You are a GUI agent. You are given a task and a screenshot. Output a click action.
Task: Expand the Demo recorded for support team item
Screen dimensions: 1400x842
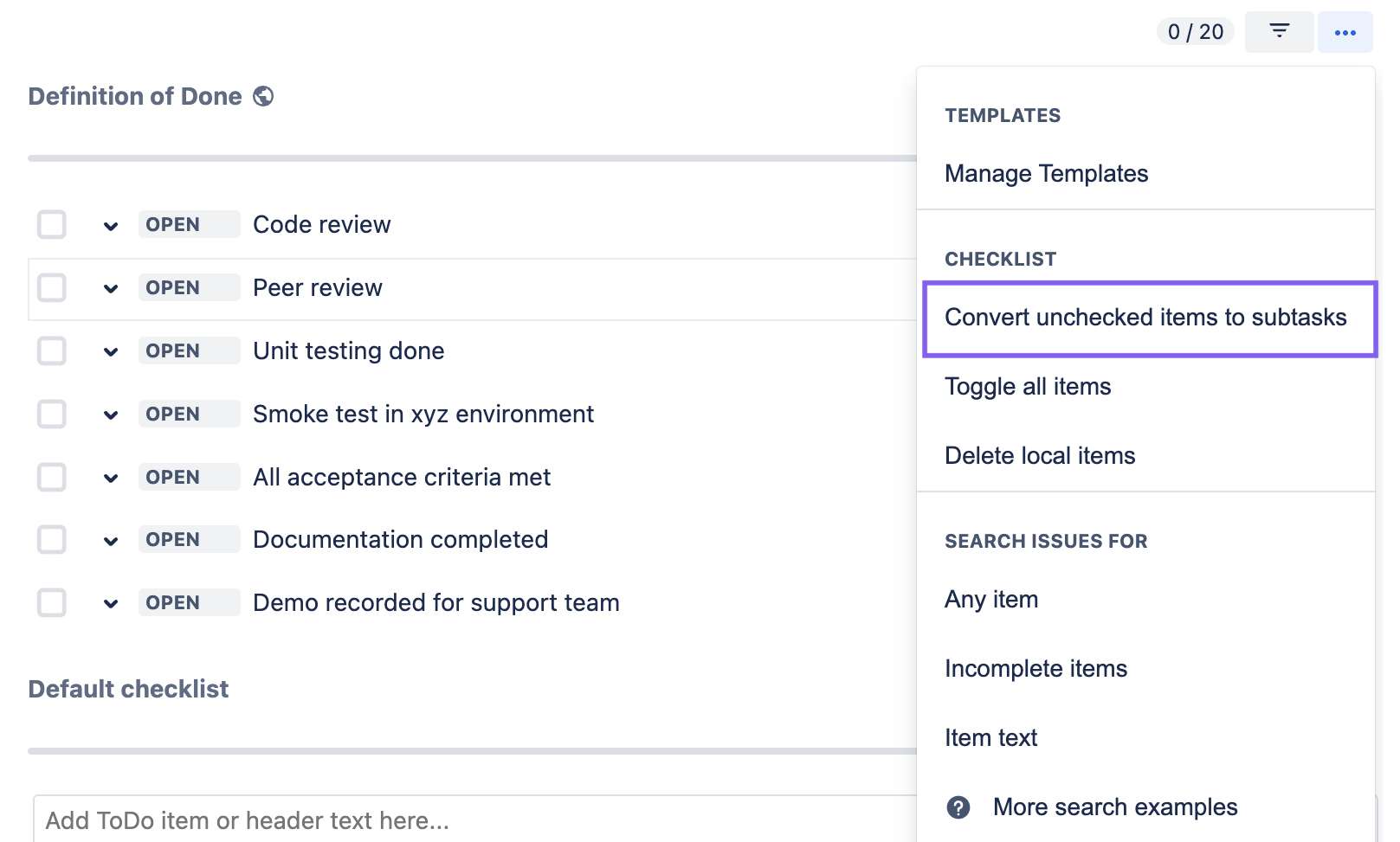point(110,602)
